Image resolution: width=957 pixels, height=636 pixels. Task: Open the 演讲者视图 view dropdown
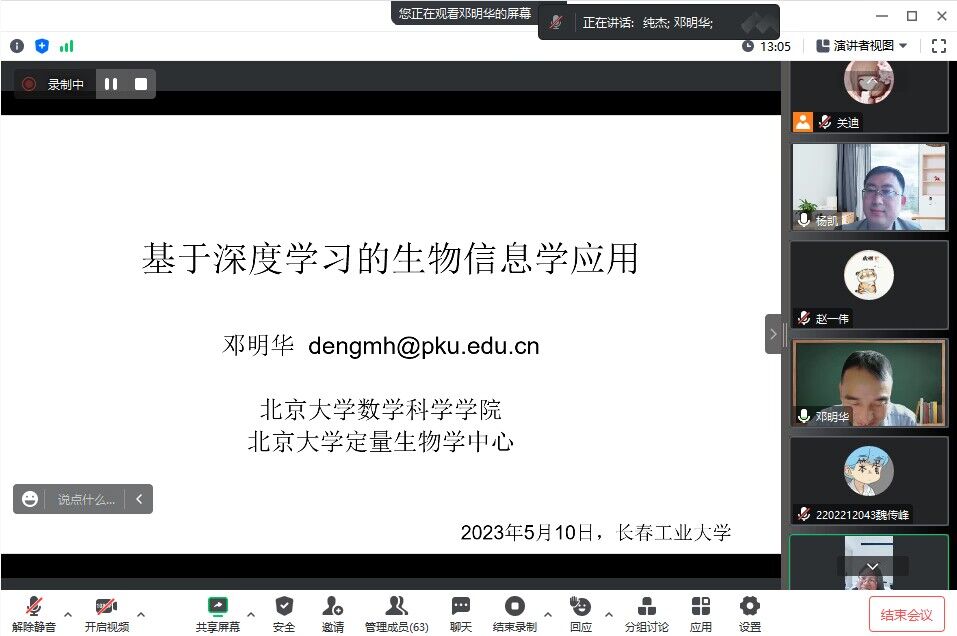point(862,46)
